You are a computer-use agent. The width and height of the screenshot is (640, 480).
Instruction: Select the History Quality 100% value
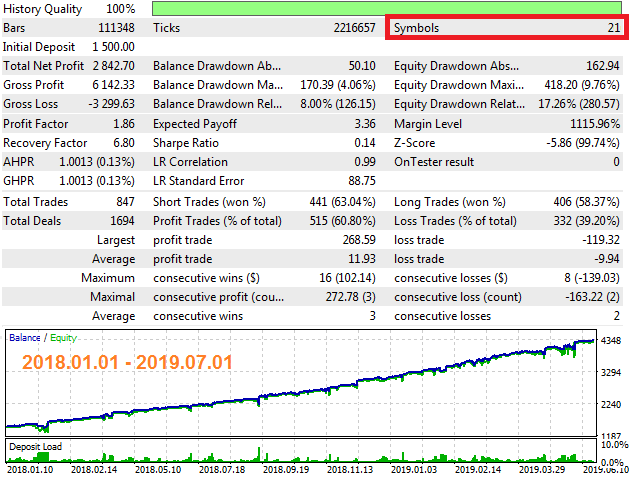120,9
